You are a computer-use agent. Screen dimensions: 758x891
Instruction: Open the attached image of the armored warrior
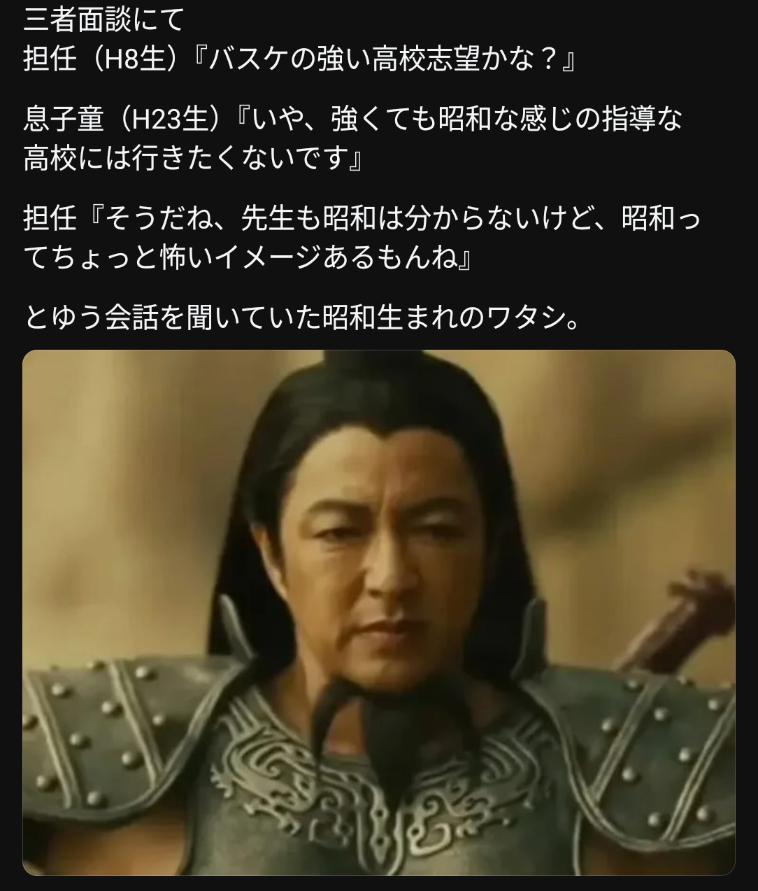(379, 613)
